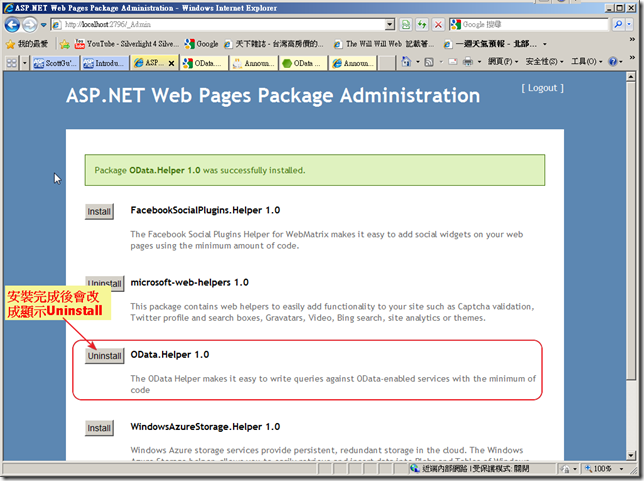Install WindowsAzureStorage.Helper 1.0

pos(99,428)
